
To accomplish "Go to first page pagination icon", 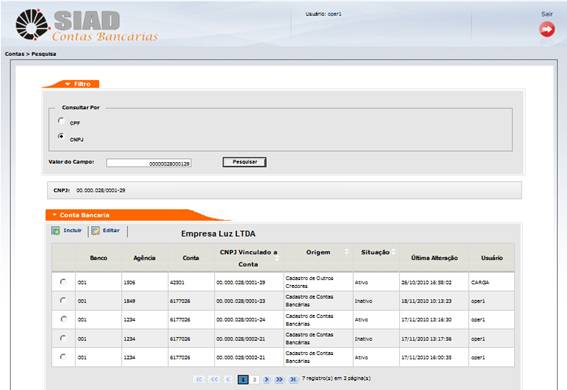I will point(199,379).
